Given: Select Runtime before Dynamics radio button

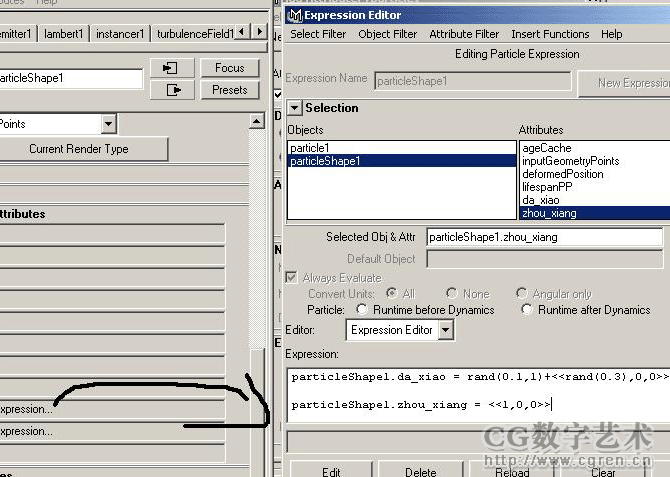Looking at the screenshot, I should [361, 309].
